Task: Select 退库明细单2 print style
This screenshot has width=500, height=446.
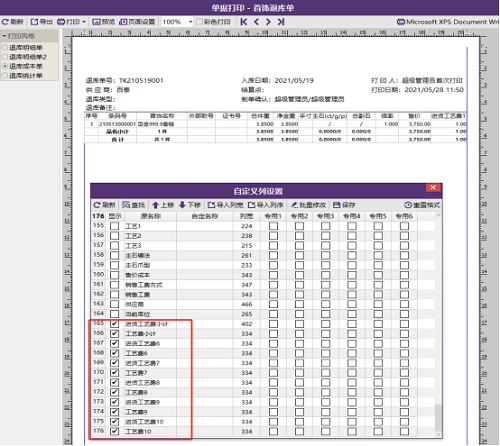Action: (5, 57)
